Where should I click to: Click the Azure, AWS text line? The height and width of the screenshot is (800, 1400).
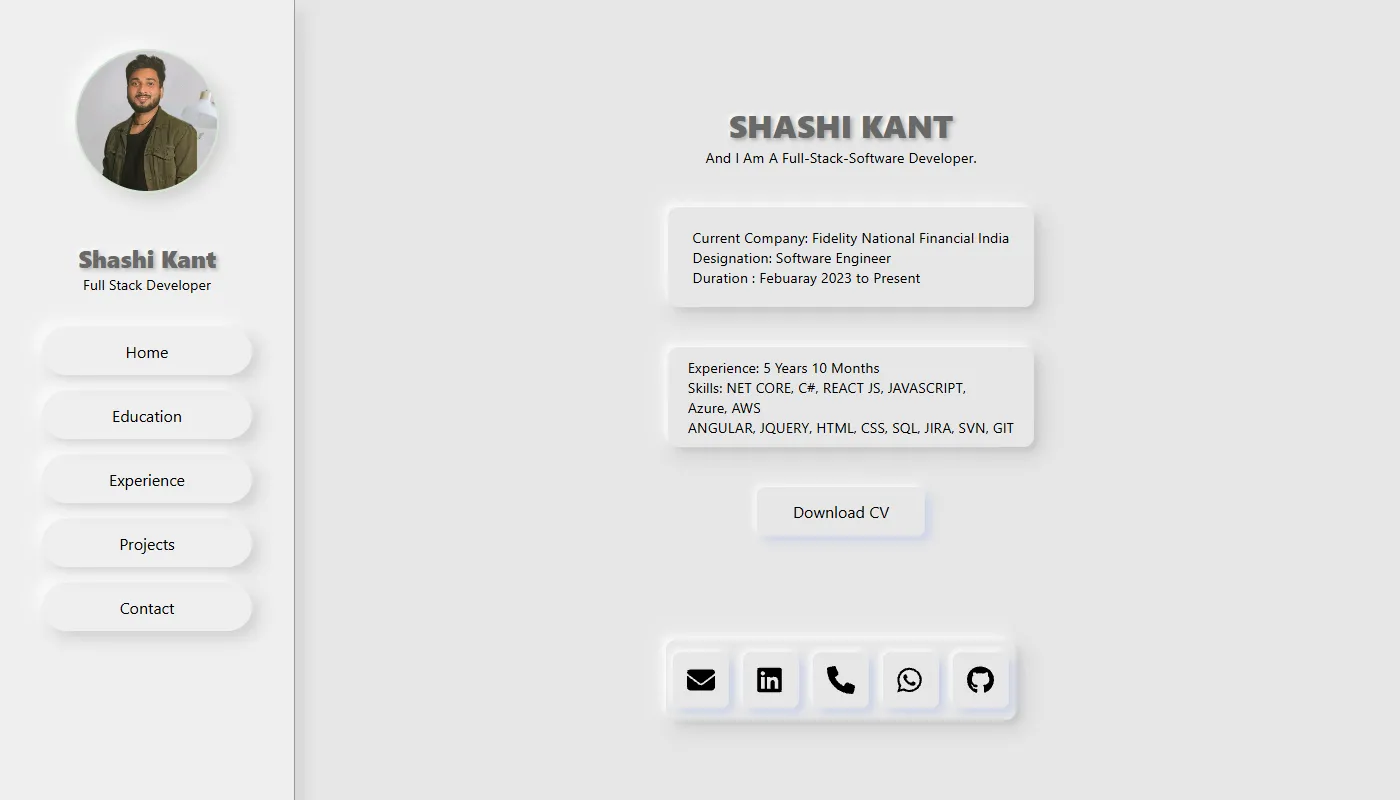[724, 408]
